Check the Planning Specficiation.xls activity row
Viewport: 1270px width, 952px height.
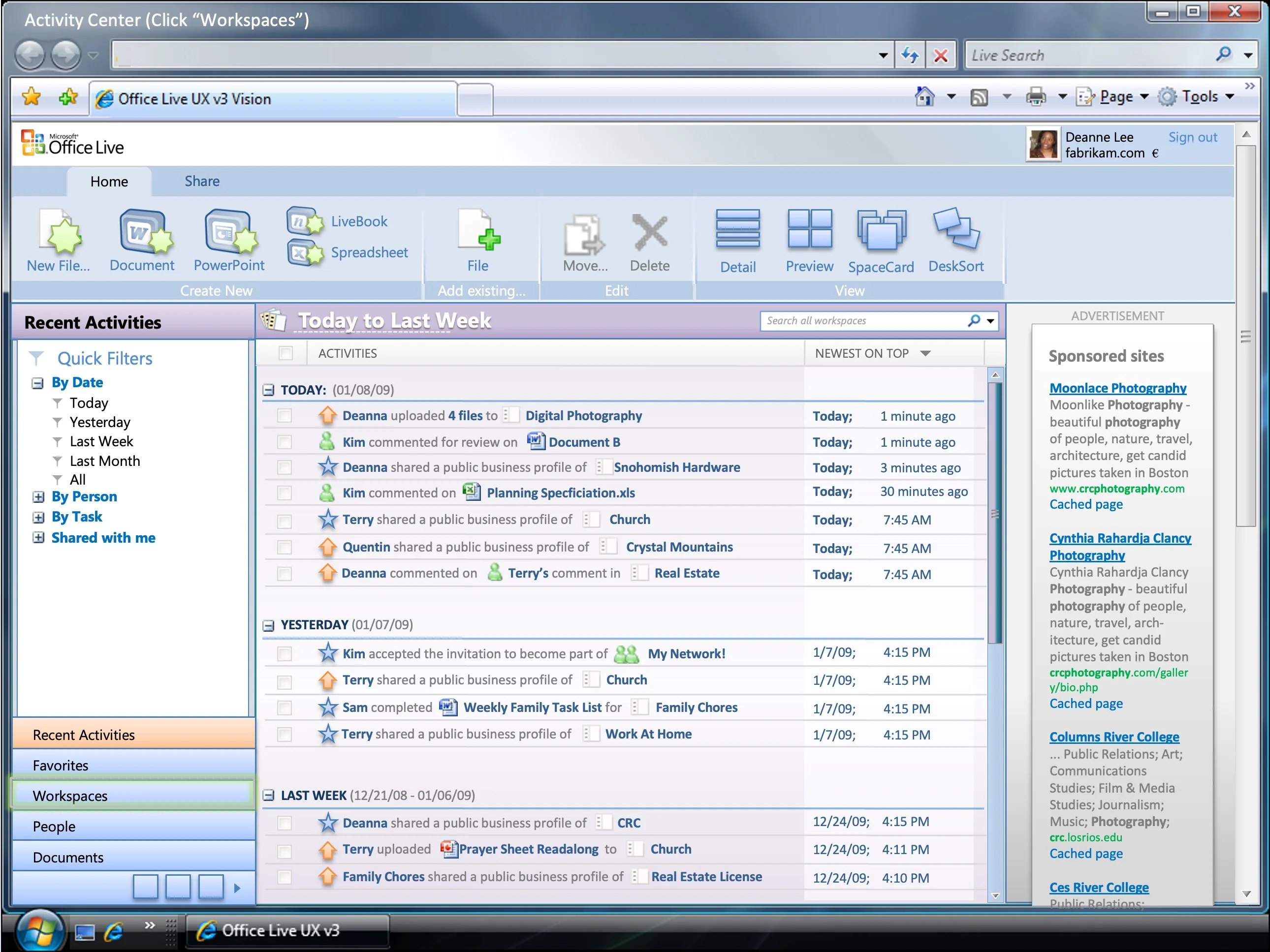click(284, 493)
